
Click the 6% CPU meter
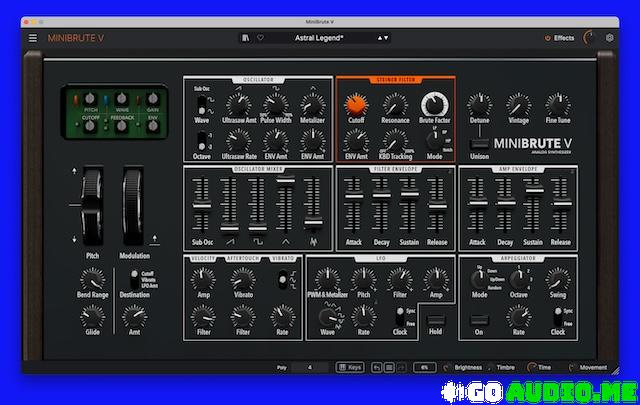point(424,367)
